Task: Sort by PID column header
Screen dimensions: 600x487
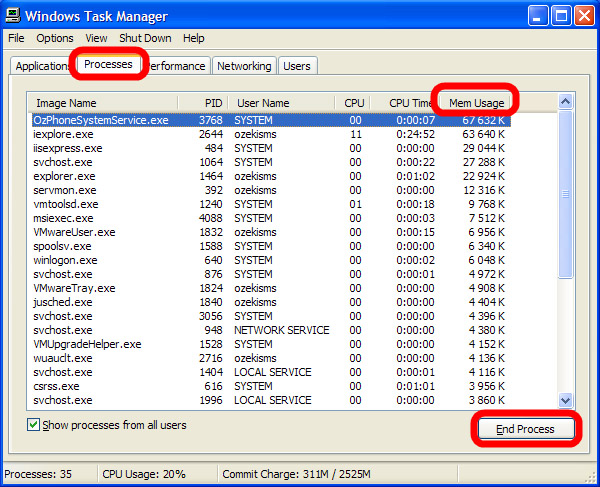Action: [x=203, y=103]
